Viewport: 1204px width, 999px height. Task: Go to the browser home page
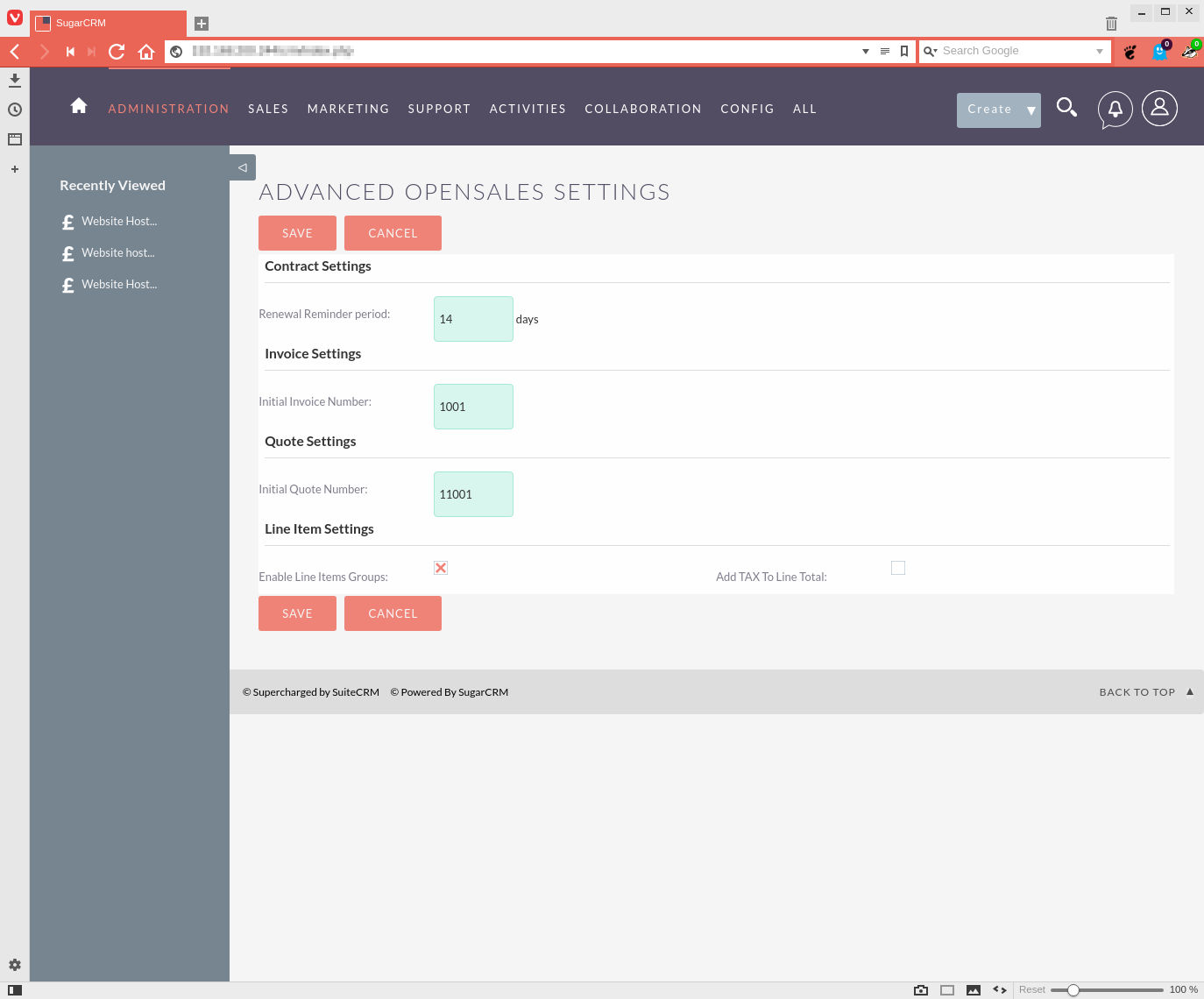tap(146, 52)
